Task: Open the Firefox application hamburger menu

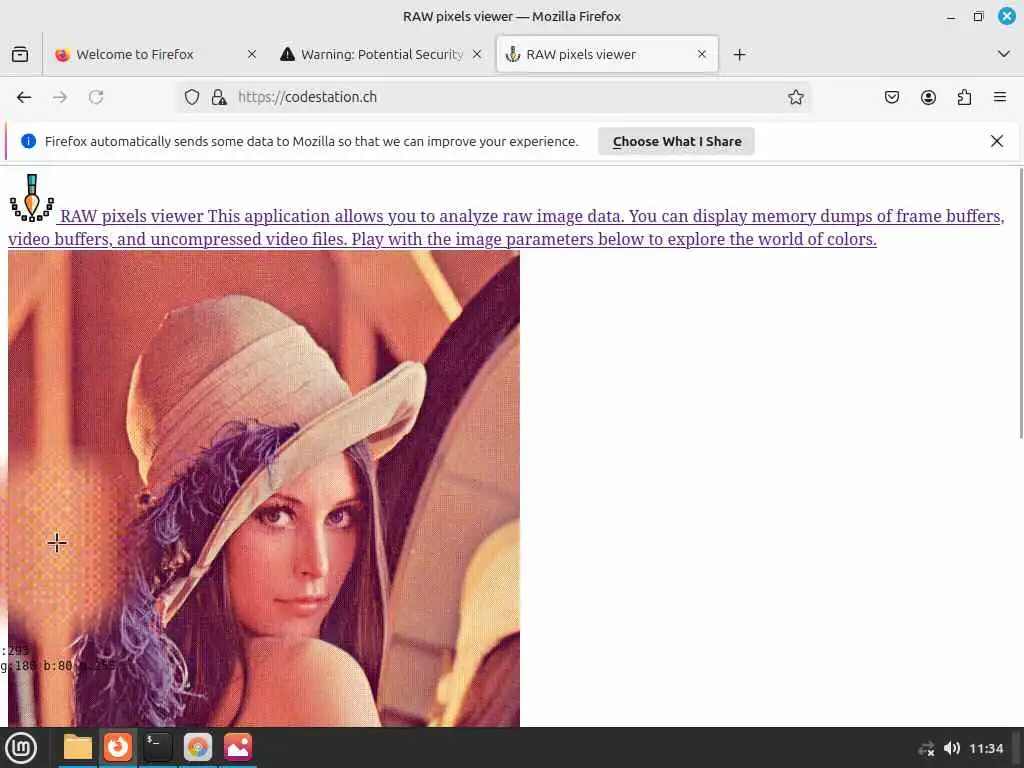Action: click(1000, 97)
